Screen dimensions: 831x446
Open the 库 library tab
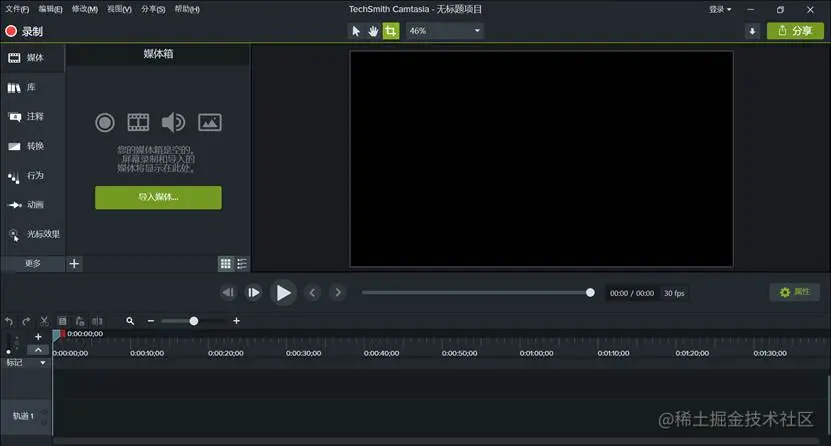(x=32, y=87)
